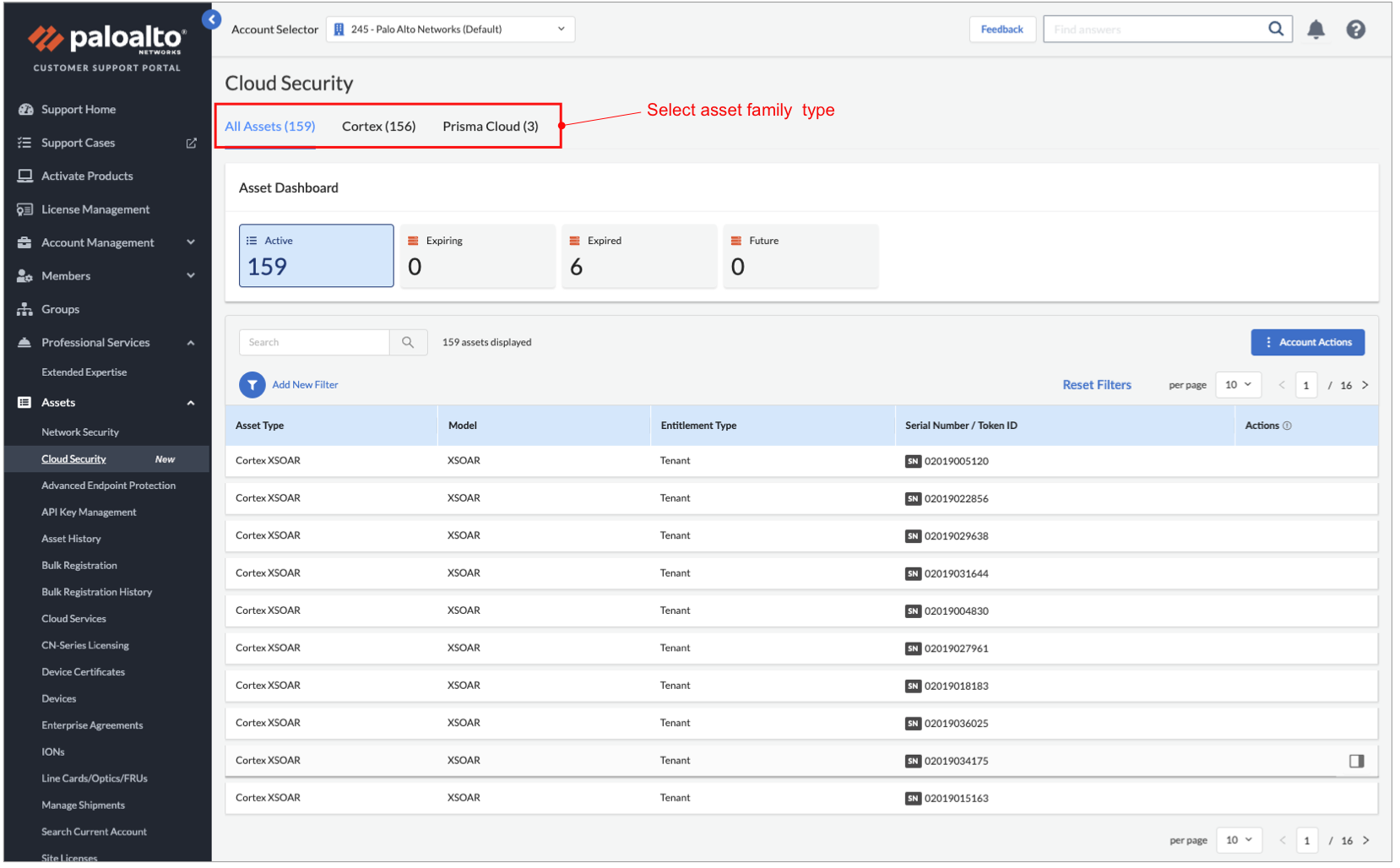The width and height of the screenshot is (1400, 868).
Task: Select the Active assets card
Action: [316, 256]
